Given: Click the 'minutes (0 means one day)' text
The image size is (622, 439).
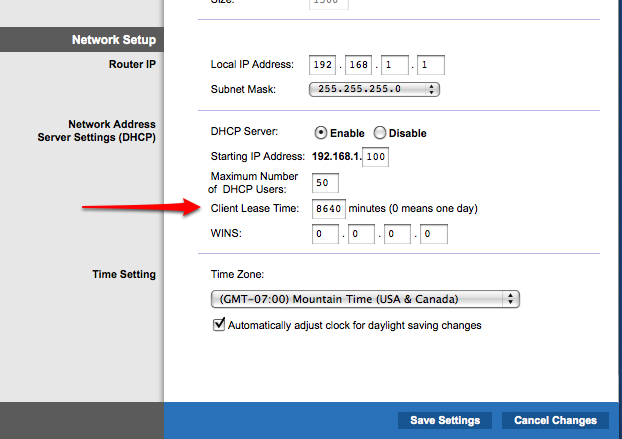Looking at the screenshot, I should (413, 209).
